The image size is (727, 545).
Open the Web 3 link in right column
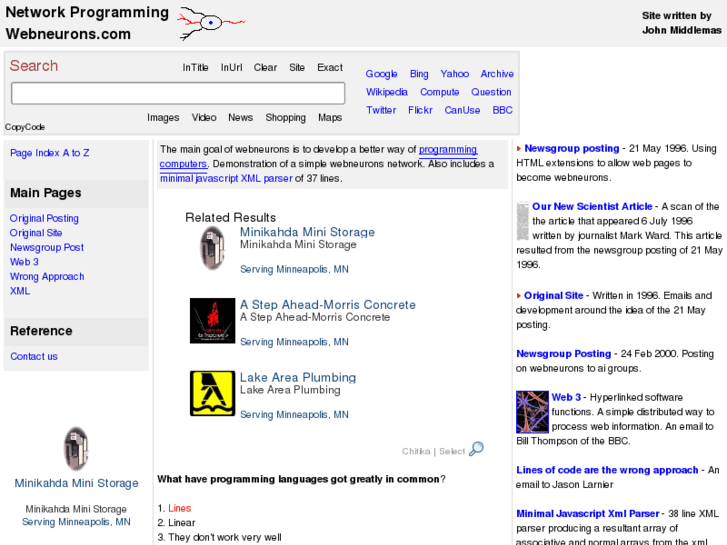[566, 398]
